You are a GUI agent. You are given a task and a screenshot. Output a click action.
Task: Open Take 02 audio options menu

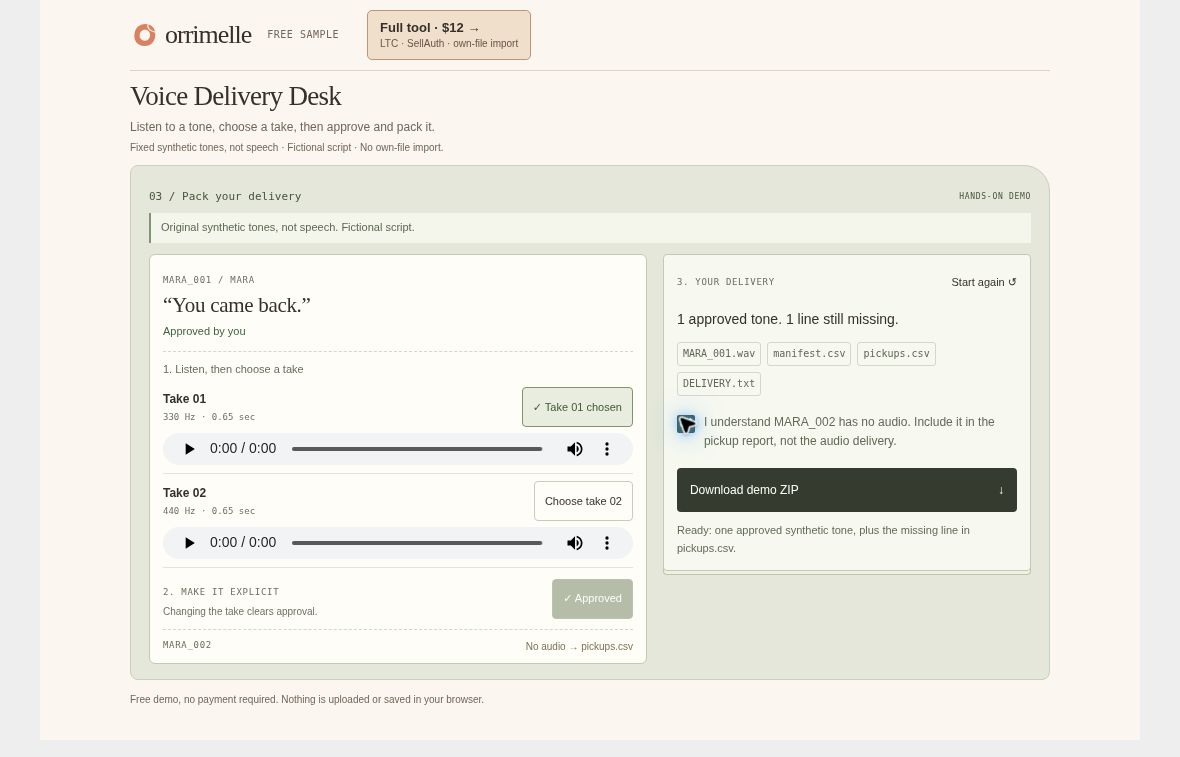click(607, 543)
